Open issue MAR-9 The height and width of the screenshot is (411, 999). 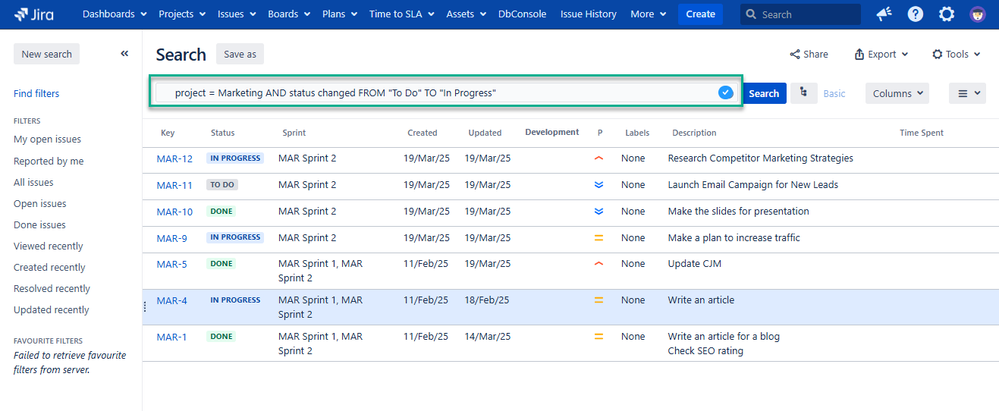pos(172,238)
